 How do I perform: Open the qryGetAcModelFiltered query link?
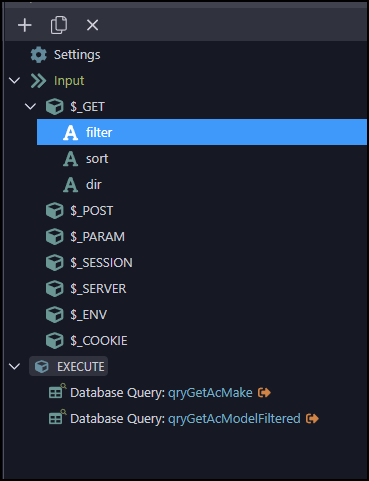pos(234,419)
